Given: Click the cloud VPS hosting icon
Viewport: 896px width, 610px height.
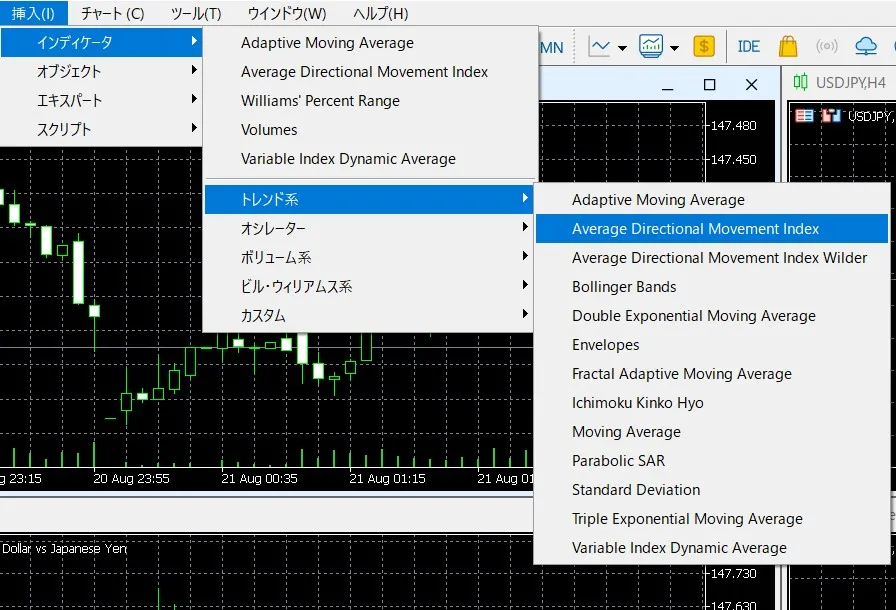Looking at the screenshot, I should pyautogui.click(x=865, y=47).
